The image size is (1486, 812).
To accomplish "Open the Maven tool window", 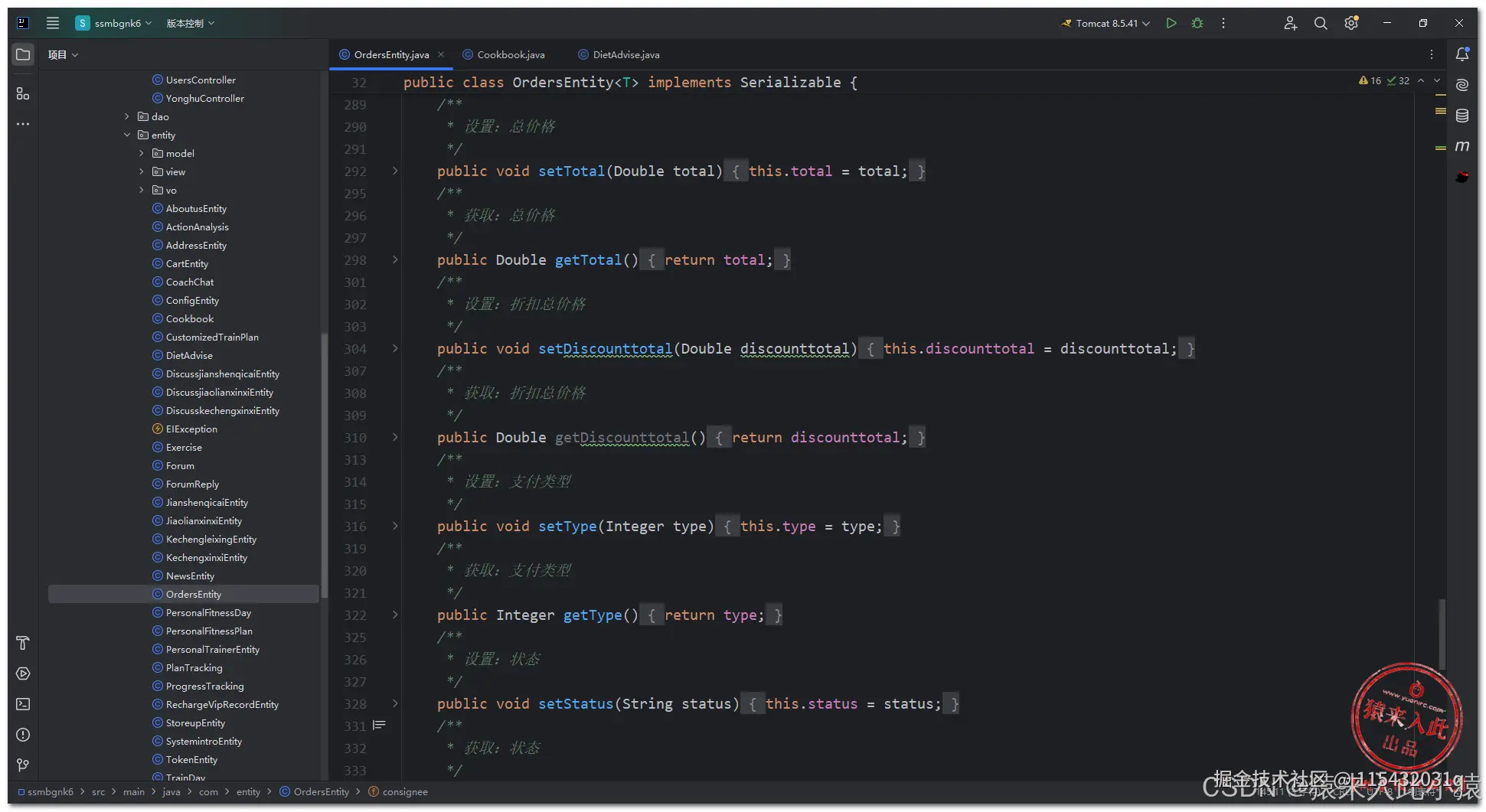I will 1462,146.
